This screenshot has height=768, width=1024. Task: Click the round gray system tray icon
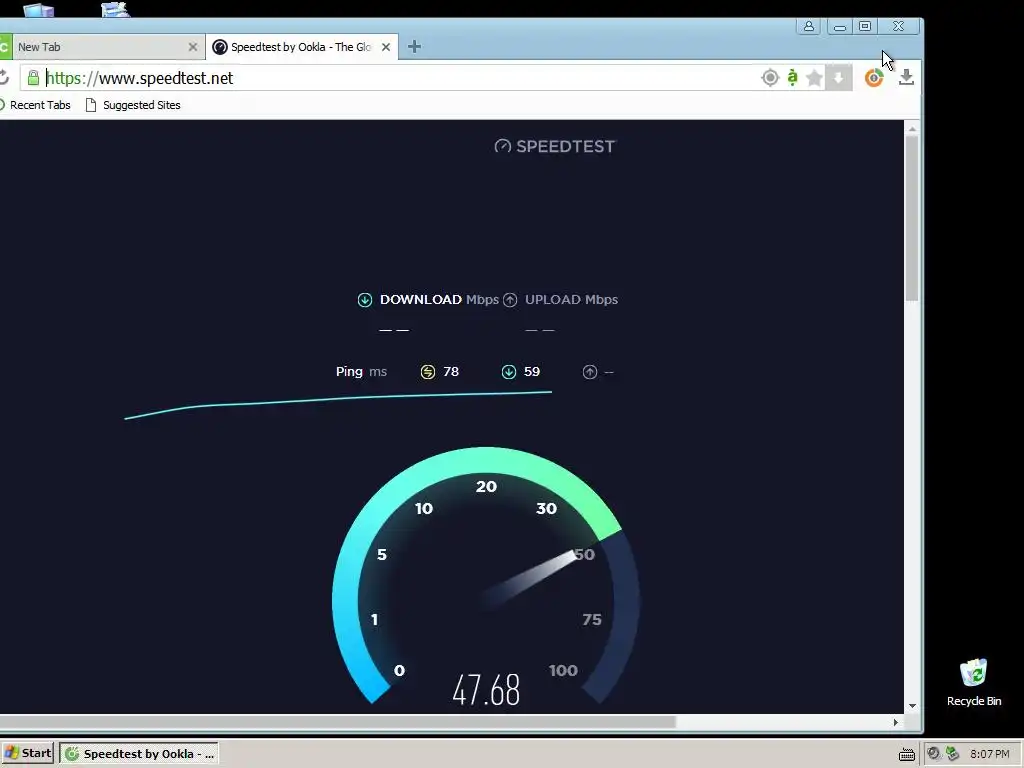tap(934, 754)
